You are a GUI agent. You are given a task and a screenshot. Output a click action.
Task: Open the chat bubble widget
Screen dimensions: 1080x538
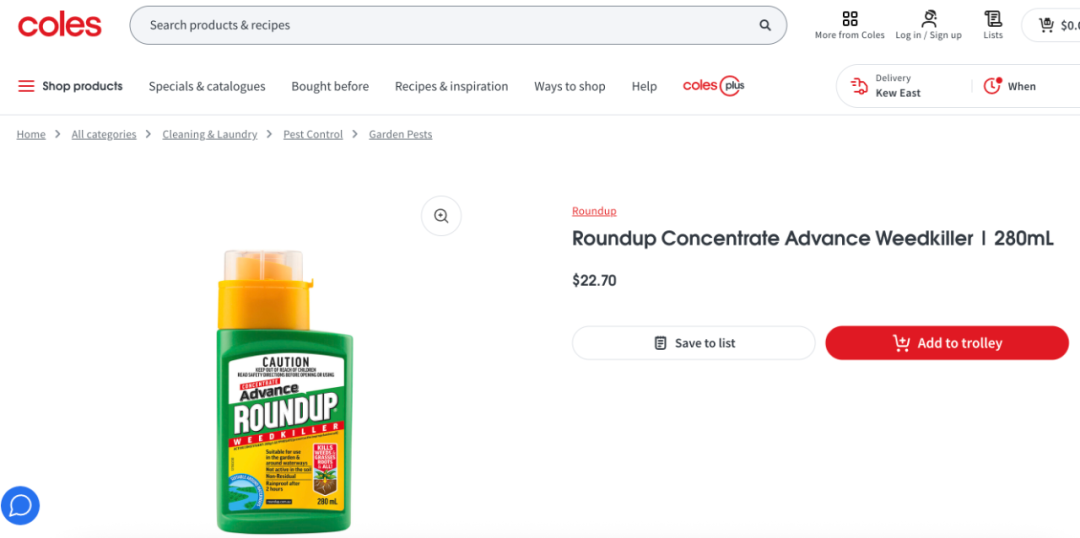coord(20,505)
